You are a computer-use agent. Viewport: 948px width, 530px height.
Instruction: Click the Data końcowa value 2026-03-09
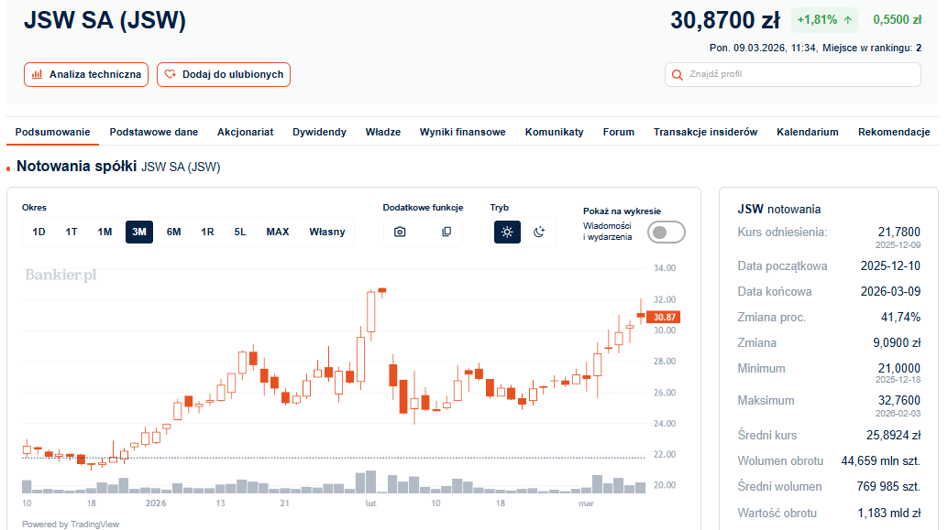click(x=891, y=292)
